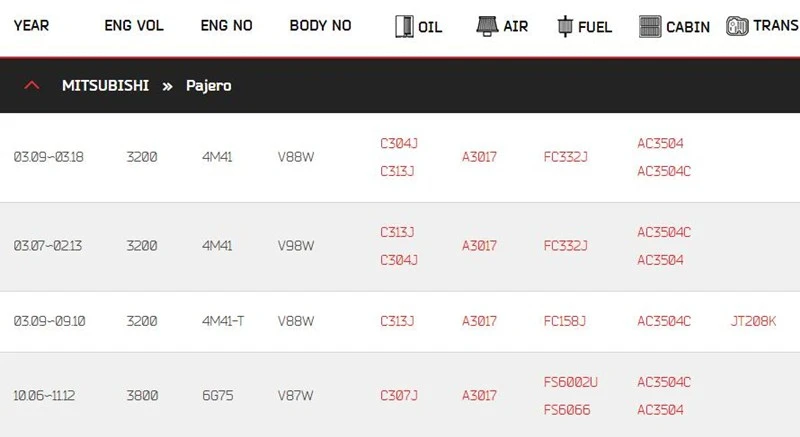Select the BODY NO column header
This screenshot has height=437, width=800.
click(320, 25)
